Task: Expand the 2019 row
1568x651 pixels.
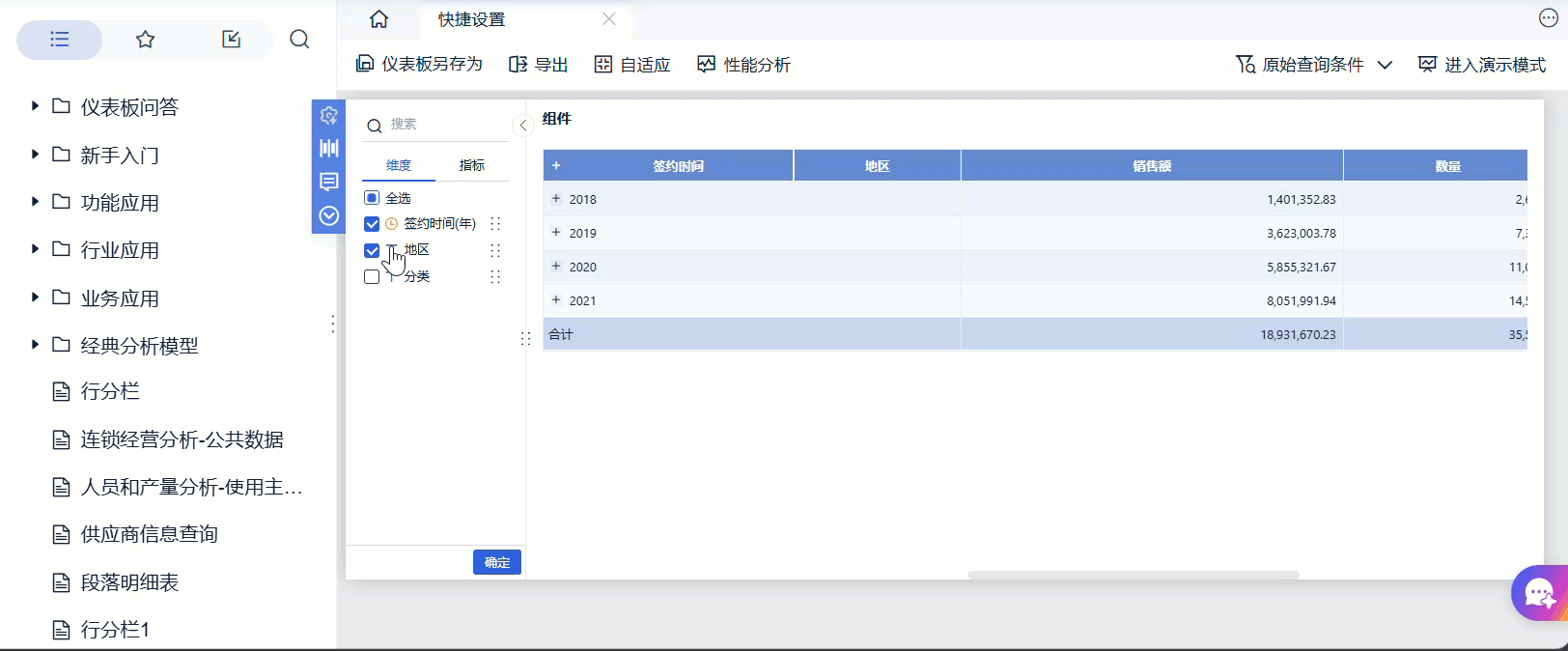Action: (556, 233)
